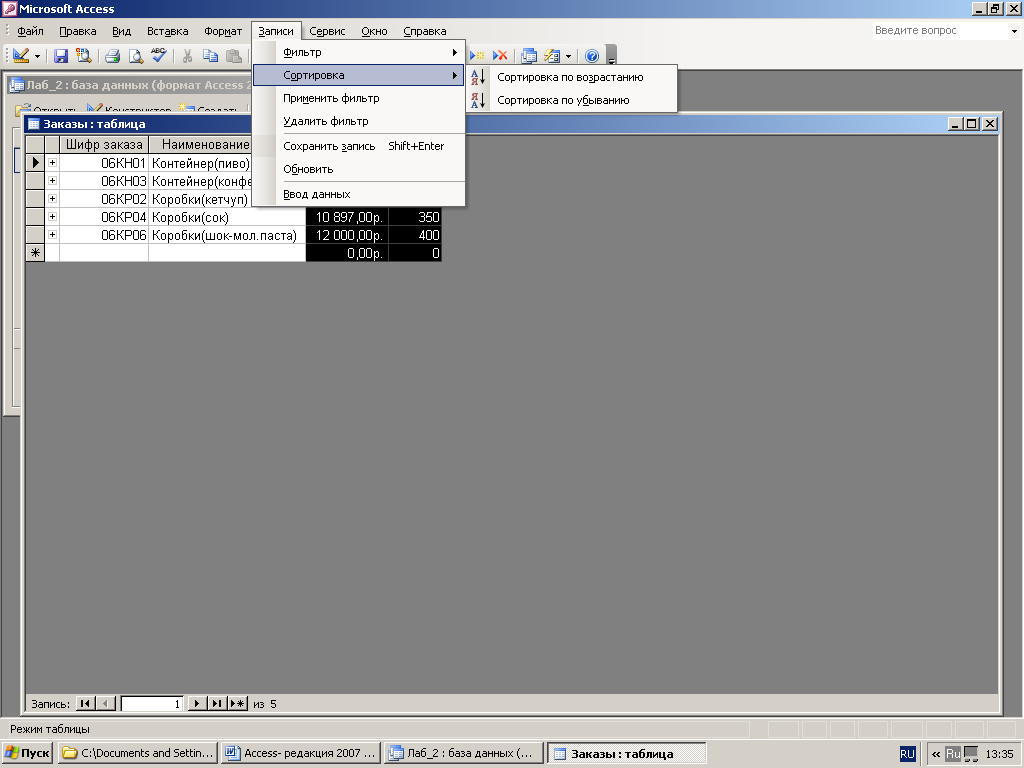Choose Сохранить запись menu item
The width and height of the screenshot is (1024, 768).
[x=359, y=146]
